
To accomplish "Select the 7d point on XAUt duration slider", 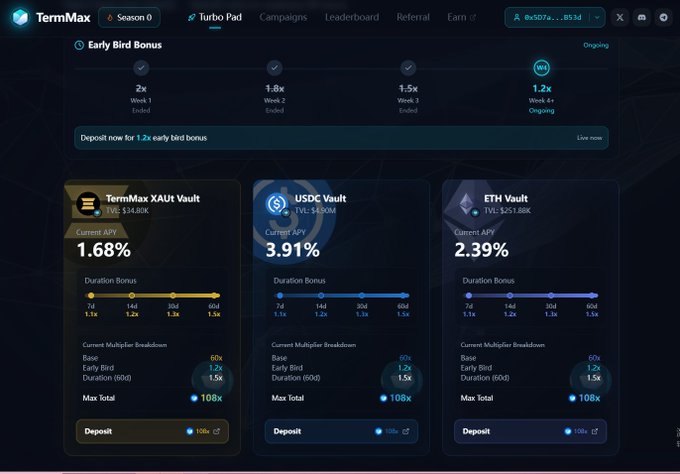I will pos(91,296).
